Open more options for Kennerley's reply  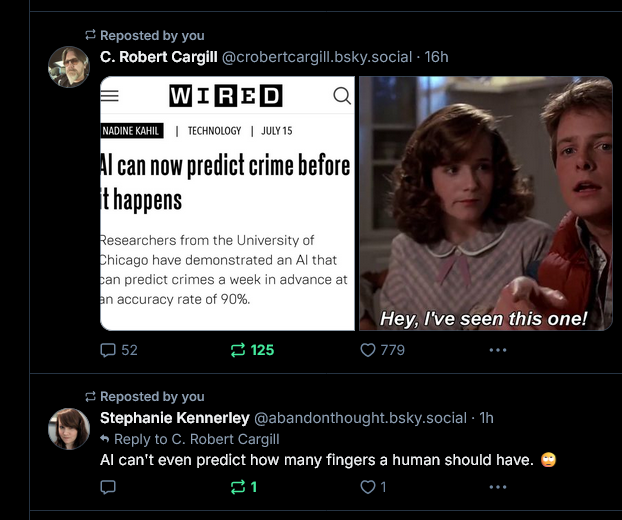[x=498, y=487]
